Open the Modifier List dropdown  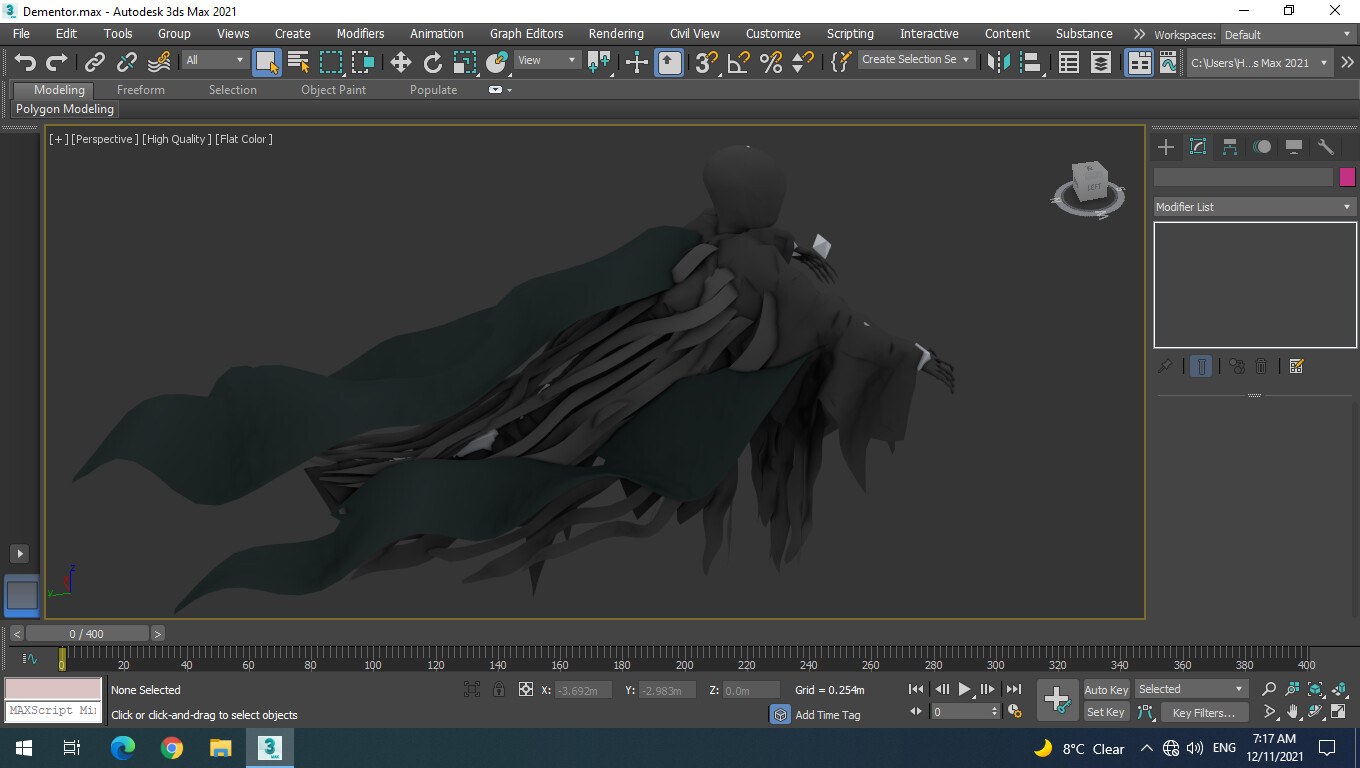pos(1254,206)
